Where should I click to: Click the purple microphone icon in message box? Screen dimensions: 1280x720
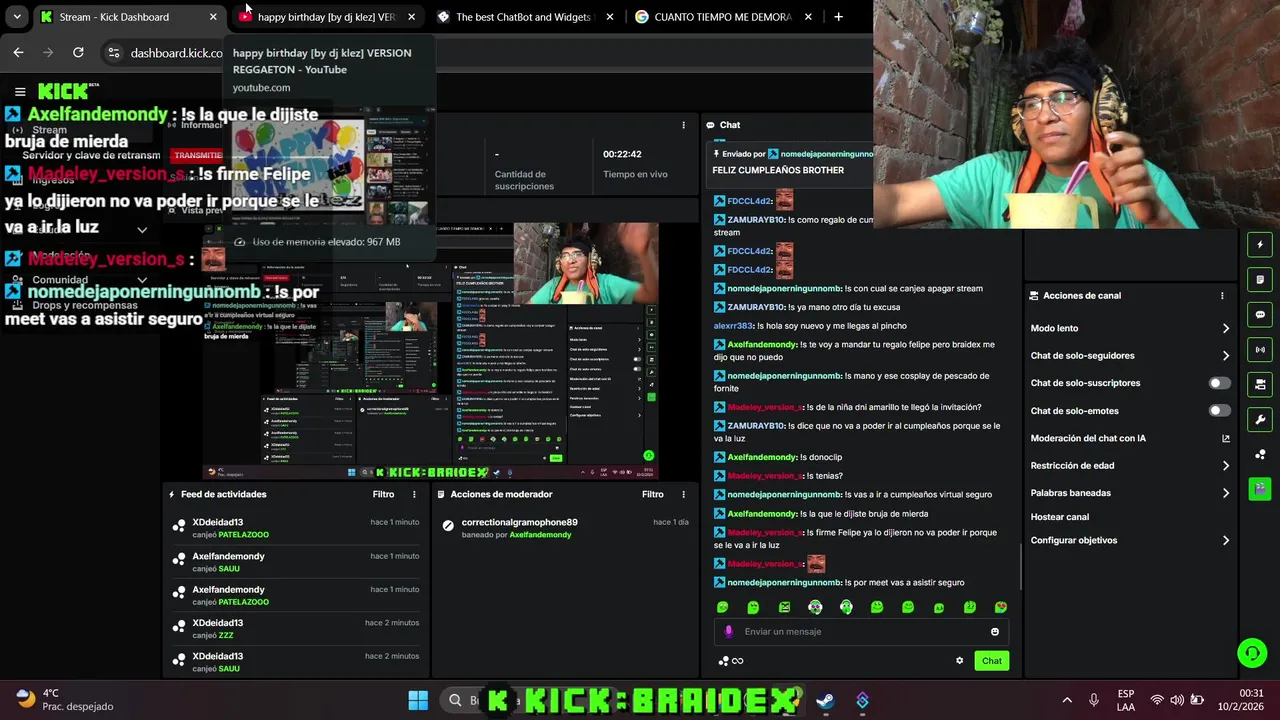click(728, 632)
